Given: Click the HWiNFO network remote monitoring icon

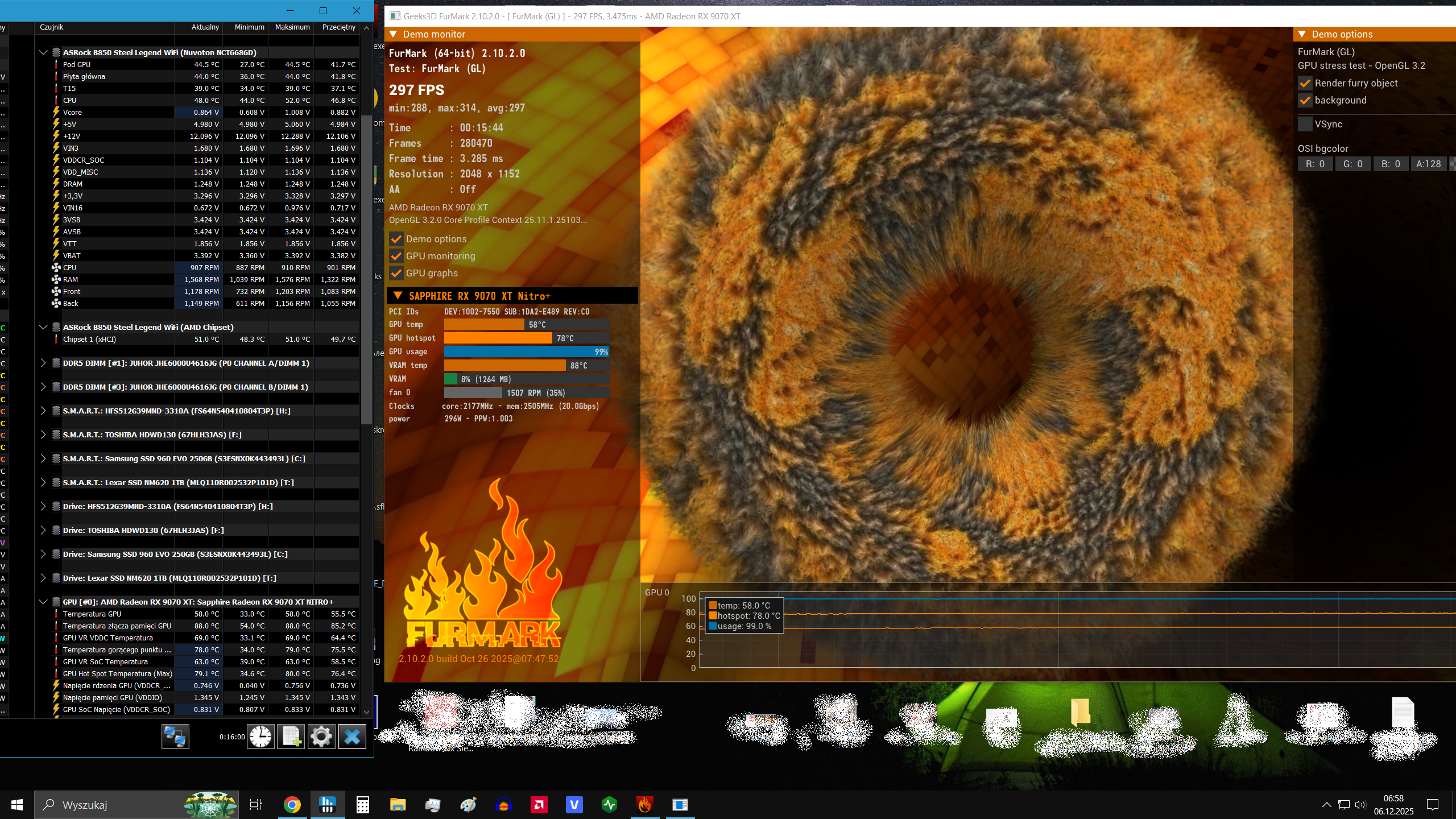Looking at the screenshot, I should coord(175,737).
